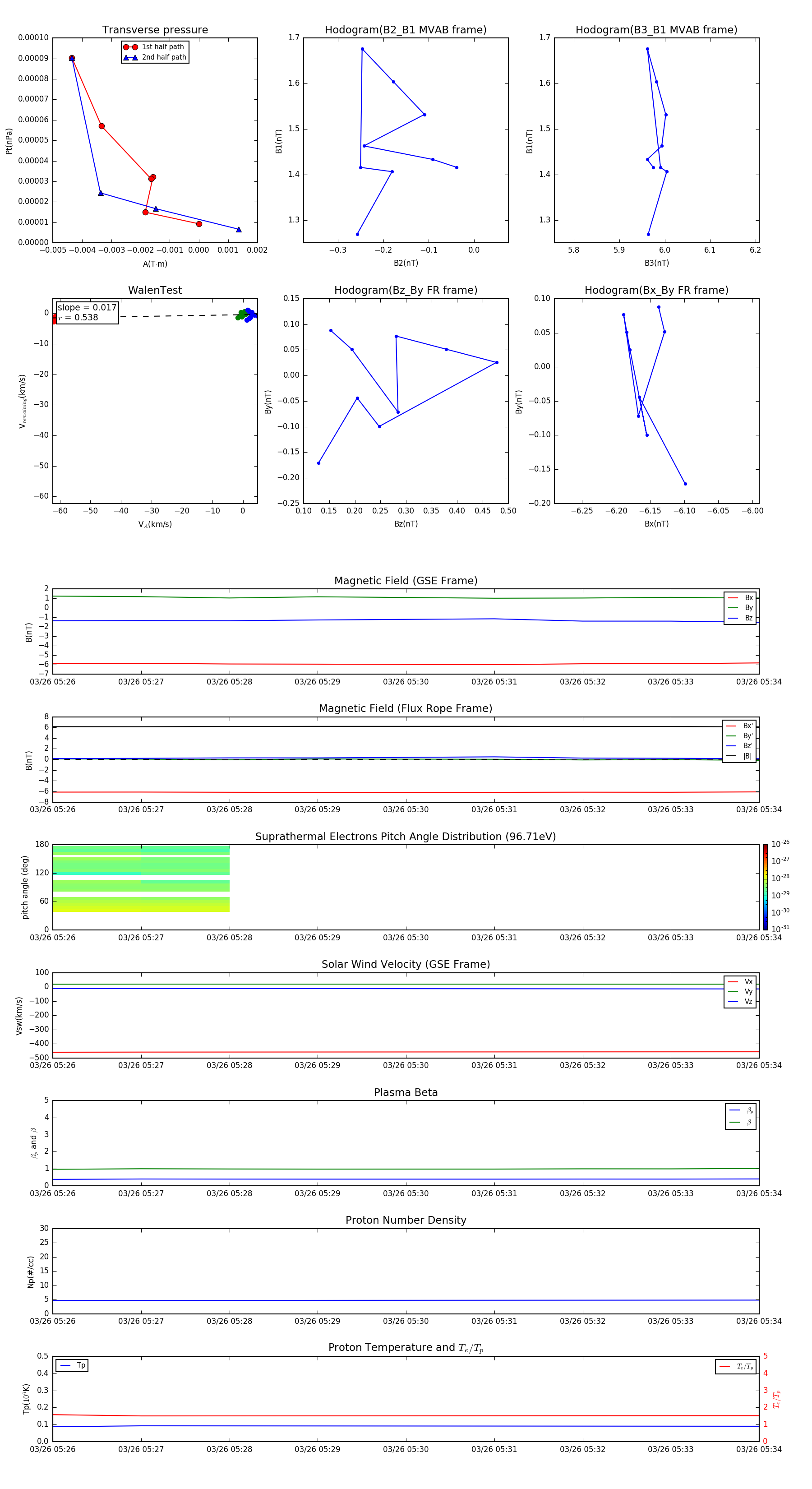This screenshot has height=1489, width=812.
Task: Click the 'Magnetic Field (GSE Frame)' title
Action: pyautogui.click(x=406, y=581)
